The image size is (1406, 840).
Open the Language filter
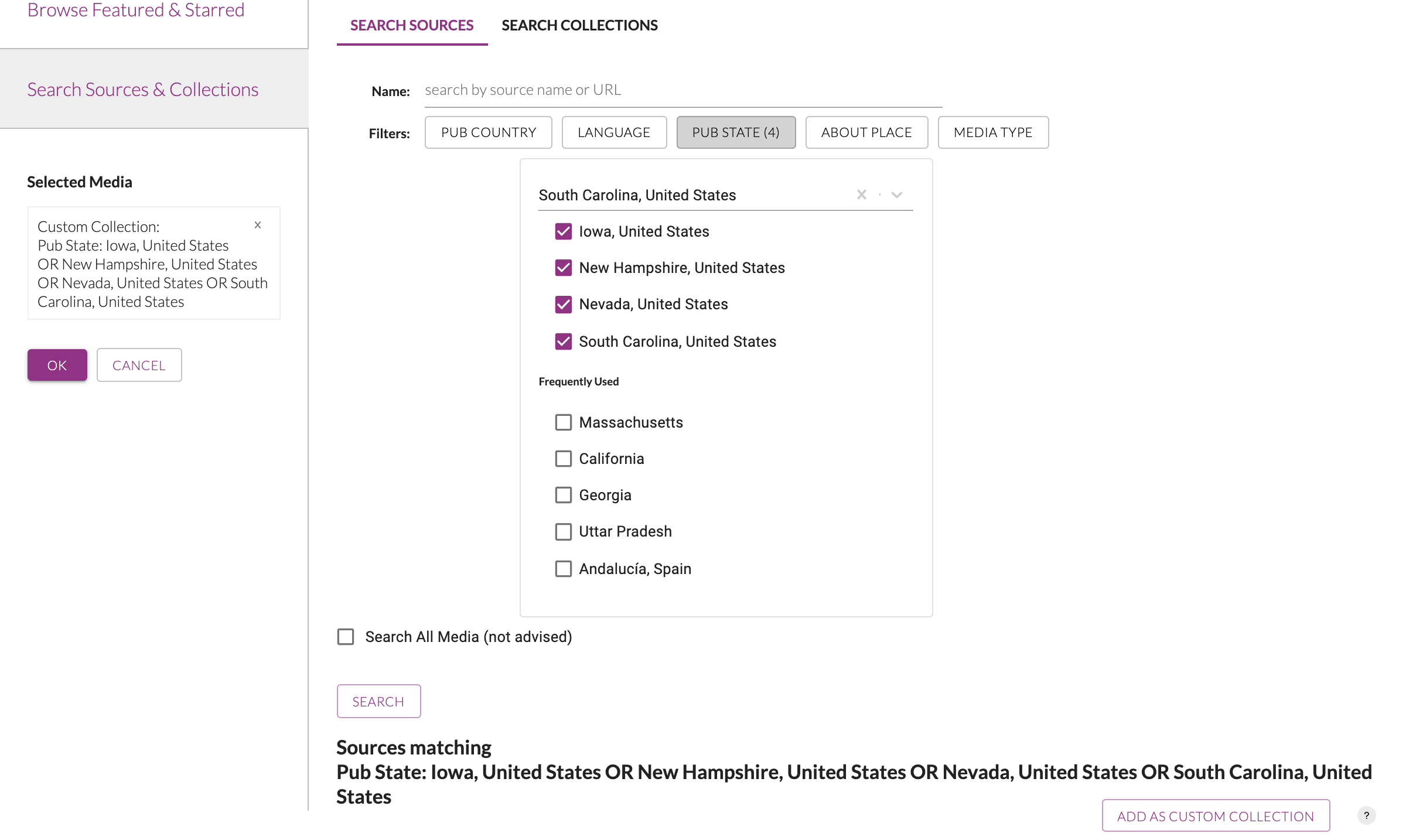[613, 132]
